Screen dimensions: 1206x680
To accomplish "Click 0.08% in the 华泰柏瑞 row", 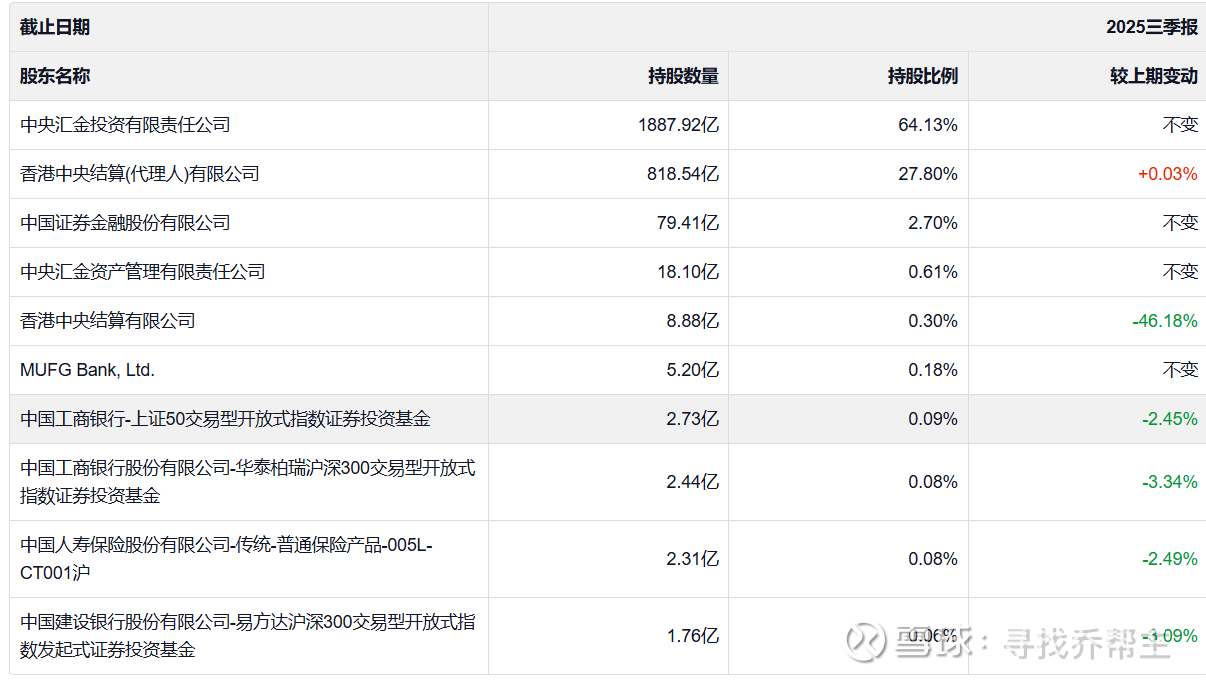I will 933,482.
